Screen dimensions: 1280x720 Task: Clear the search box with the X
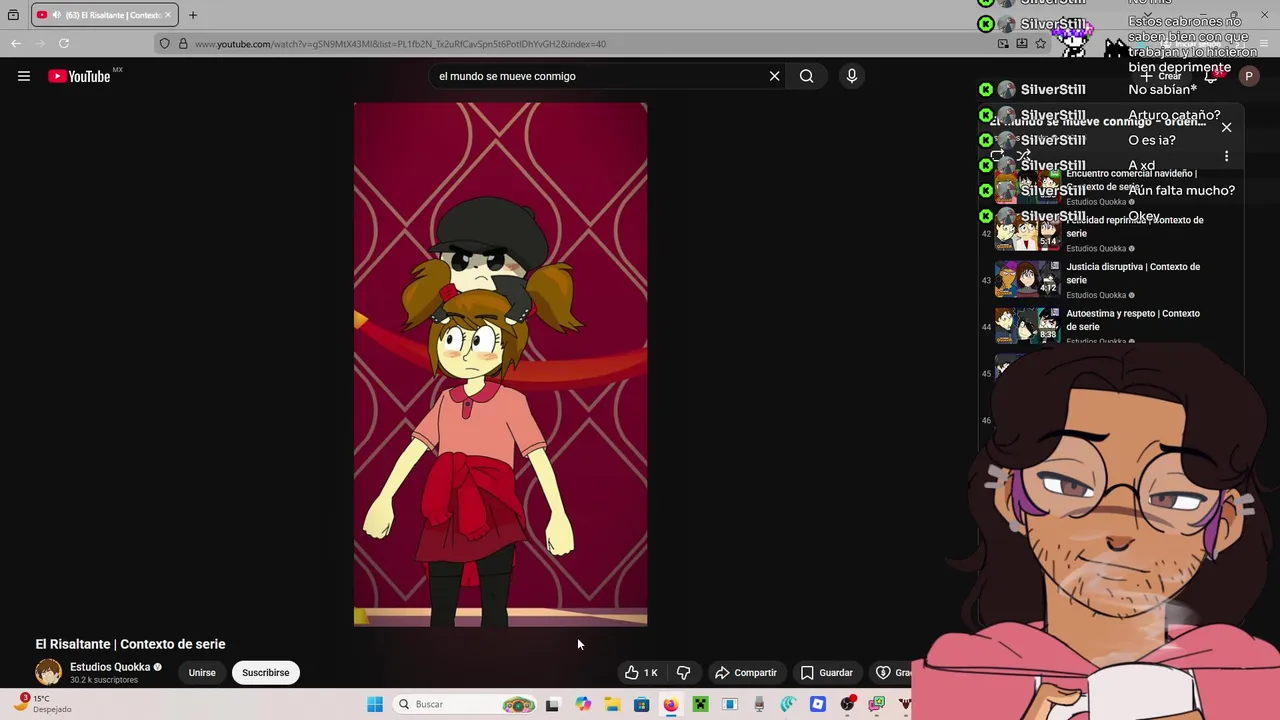coord(774,76)
